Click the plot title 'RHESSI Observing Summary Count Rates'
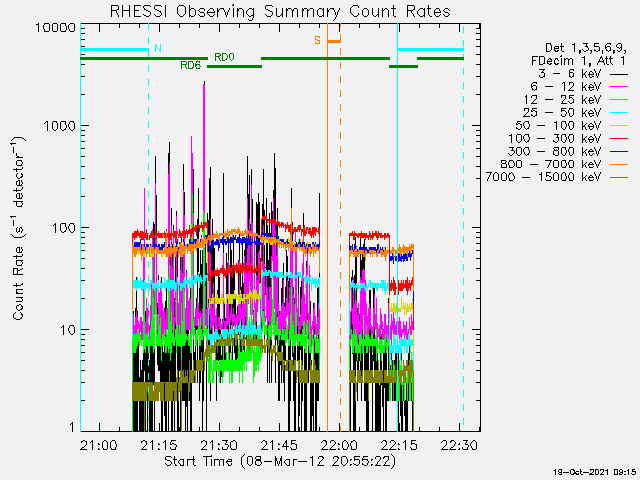This screenshot has width=640, height=480. [280, 11]
